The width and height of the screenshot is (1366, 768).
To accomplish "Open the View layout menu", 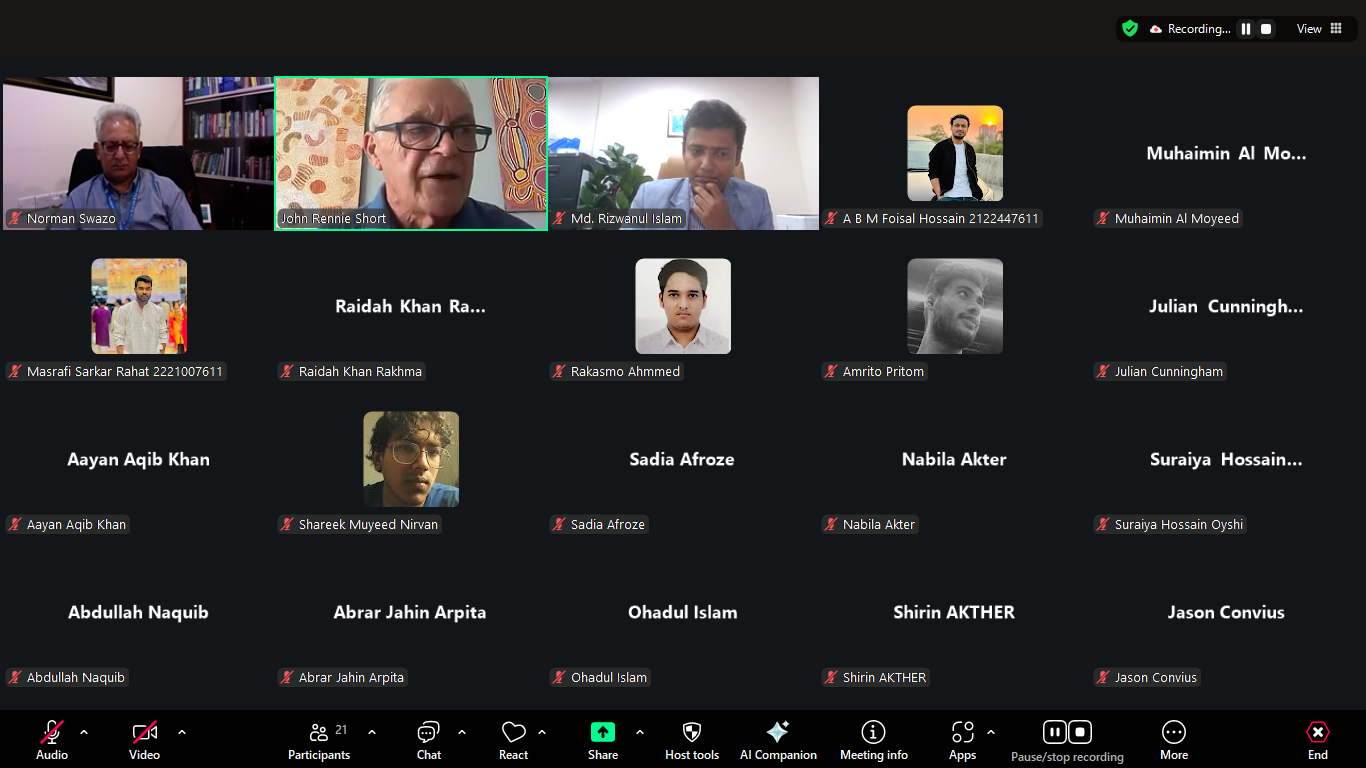I will [1319, 29].
